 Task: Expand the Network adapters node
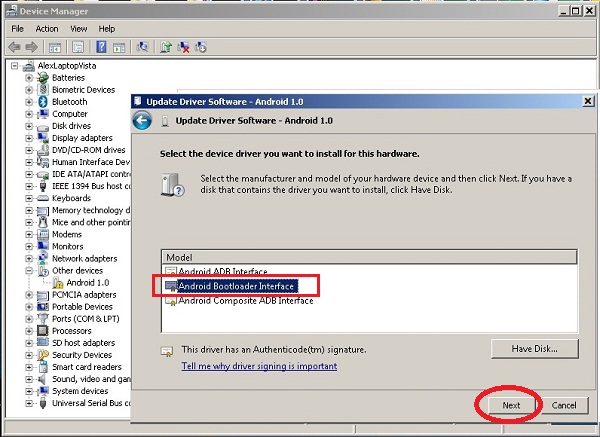pyautogui.click(x=29, y=259)
